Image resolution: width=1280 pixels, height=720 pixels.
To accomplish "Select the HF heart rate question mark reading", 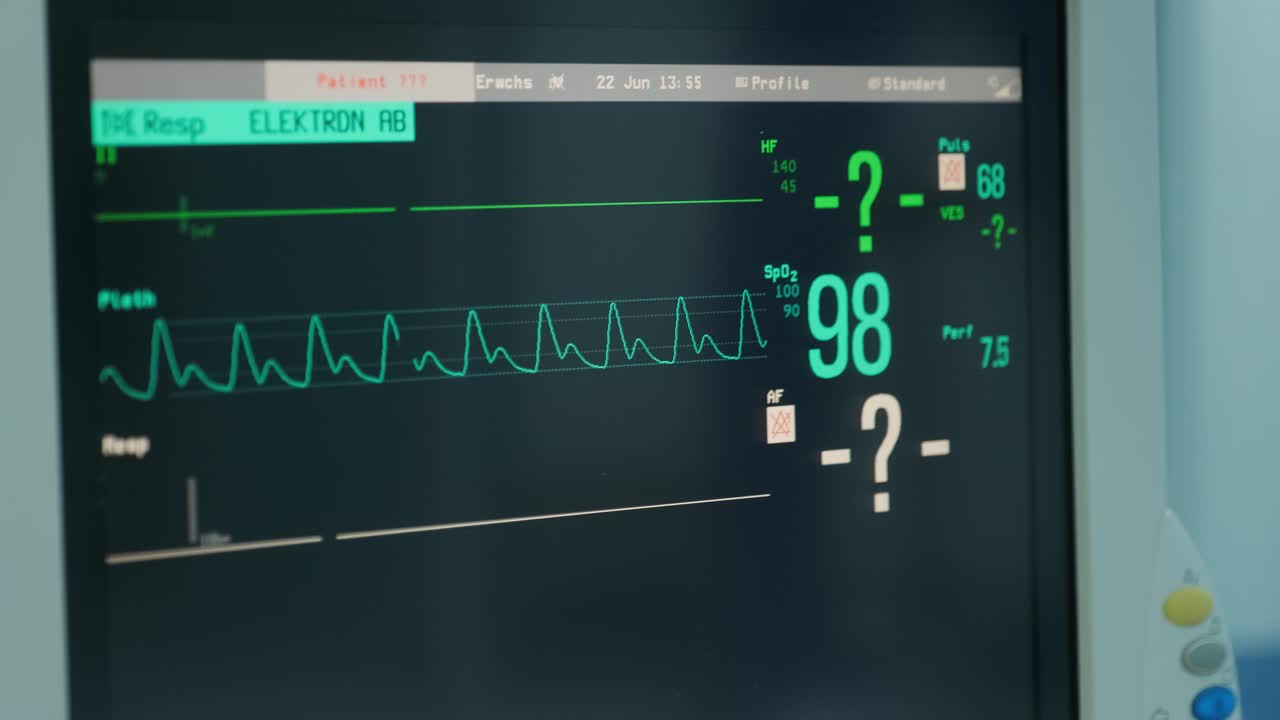I will 866,200.
